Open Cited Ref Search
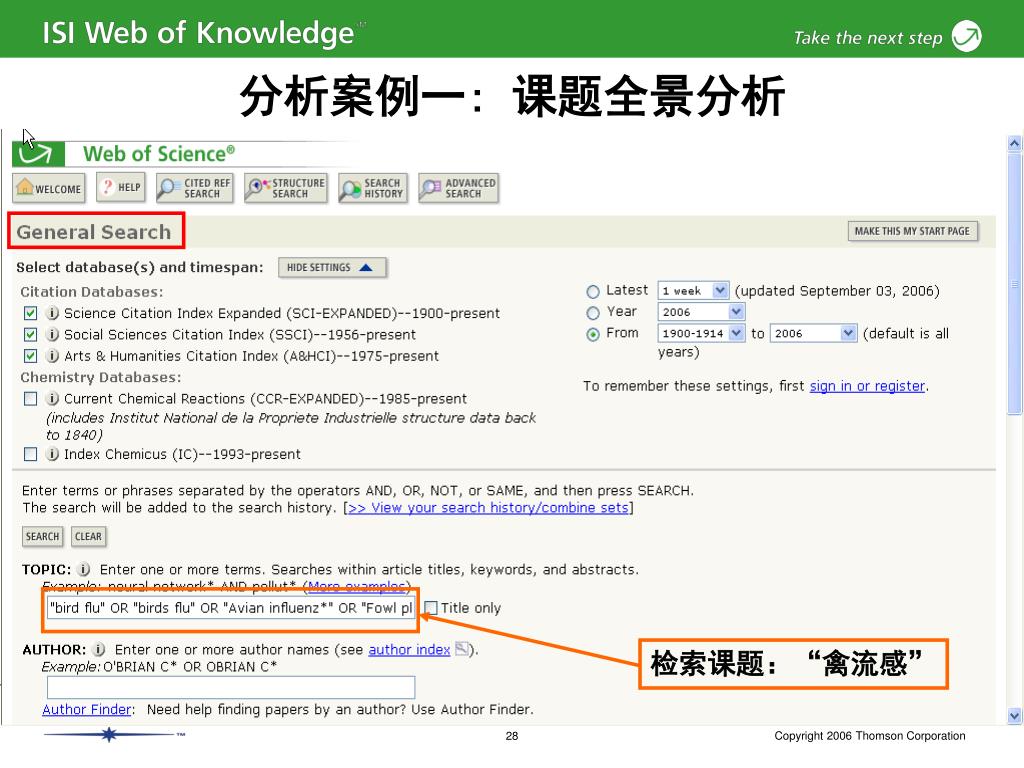Screen dimensions: 1024x768 coord(195,188)
